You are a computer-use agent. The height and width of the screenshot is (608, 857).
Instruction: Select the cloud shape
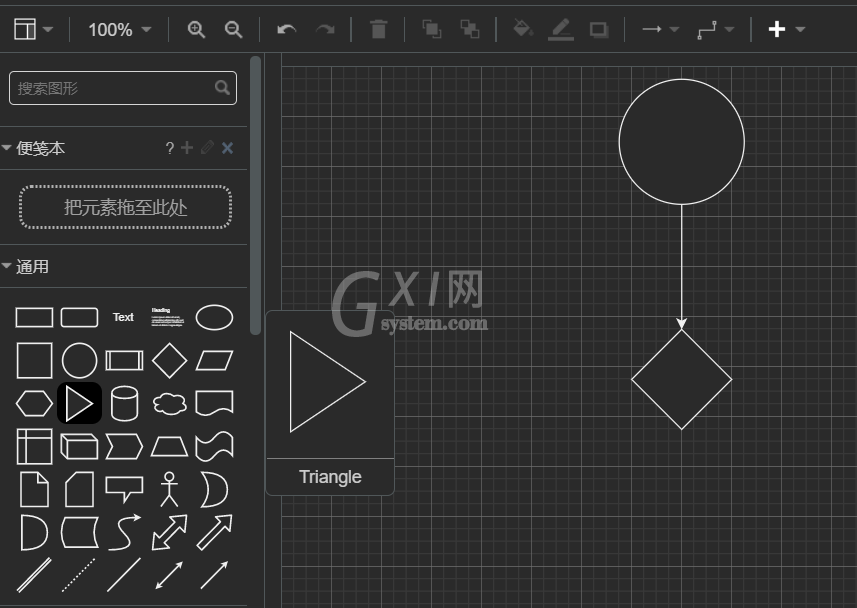coord(169,404)
